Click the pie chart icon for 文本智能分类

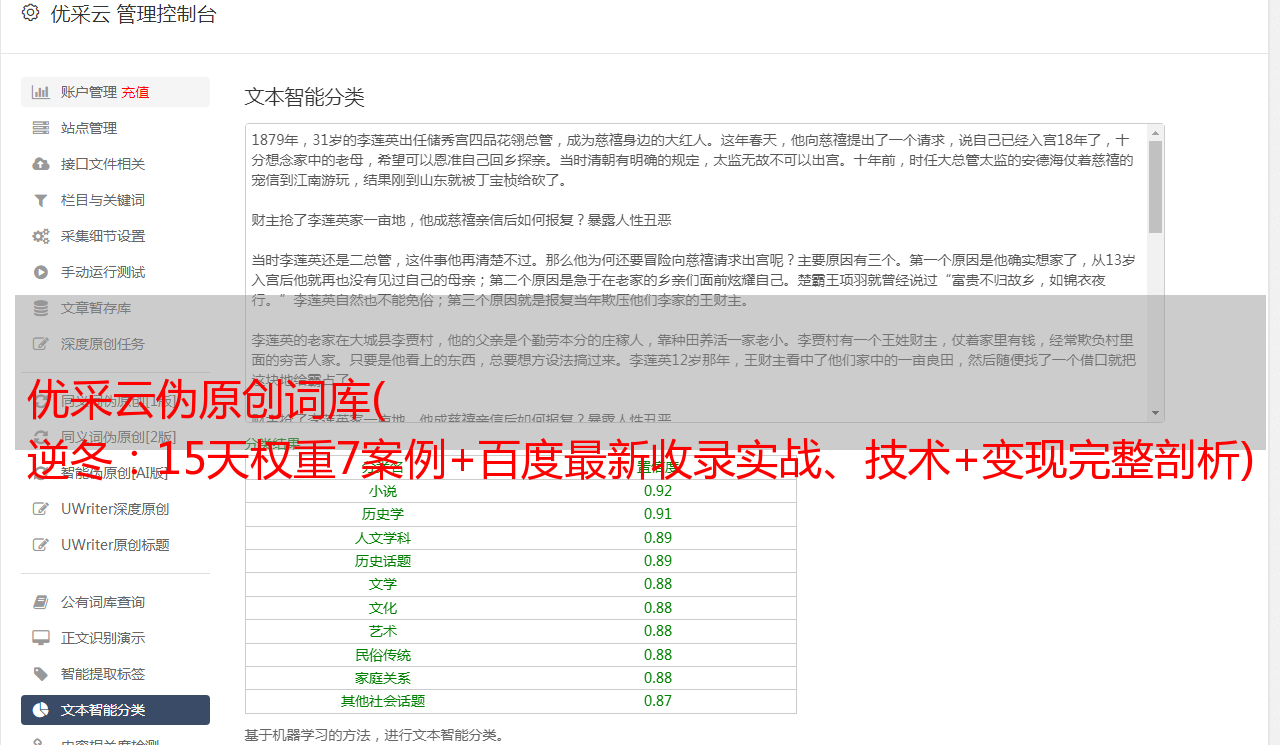click(41, 710)
